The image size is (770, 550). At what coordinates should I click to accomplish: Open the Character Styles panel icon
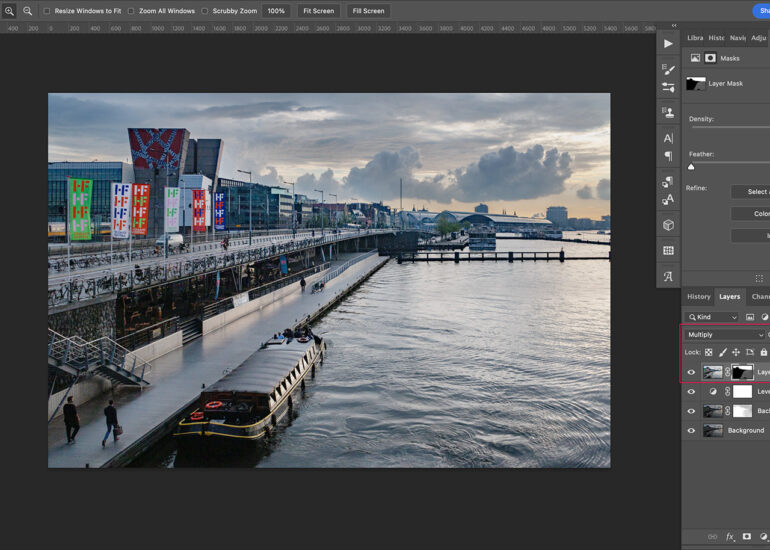[668, 199]
